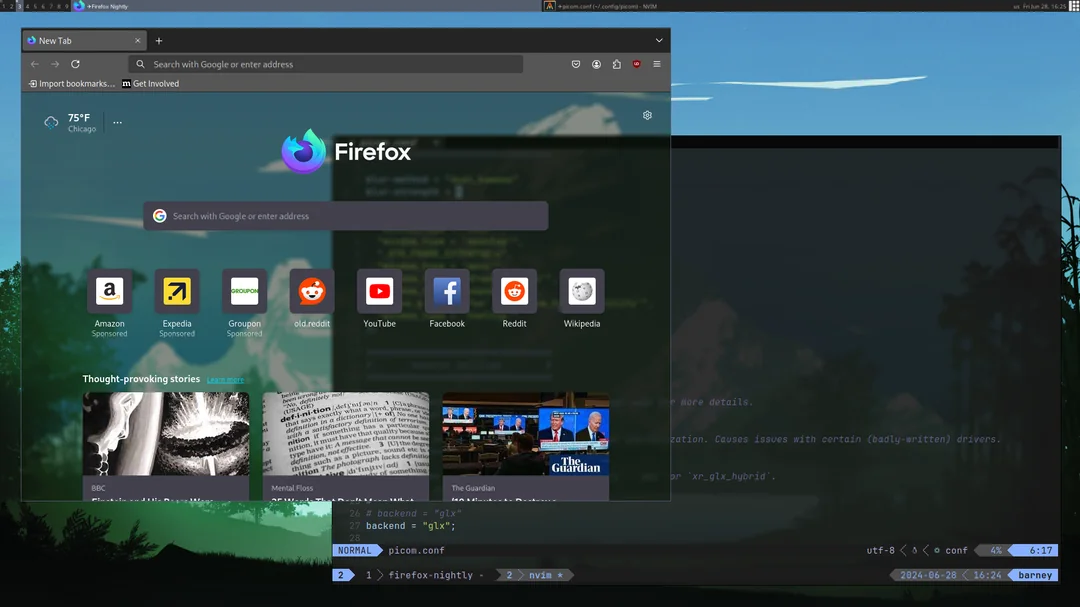Open a new tab with plus button
The height and width of the screenshot is (607, 1080).
click(159, 41)
